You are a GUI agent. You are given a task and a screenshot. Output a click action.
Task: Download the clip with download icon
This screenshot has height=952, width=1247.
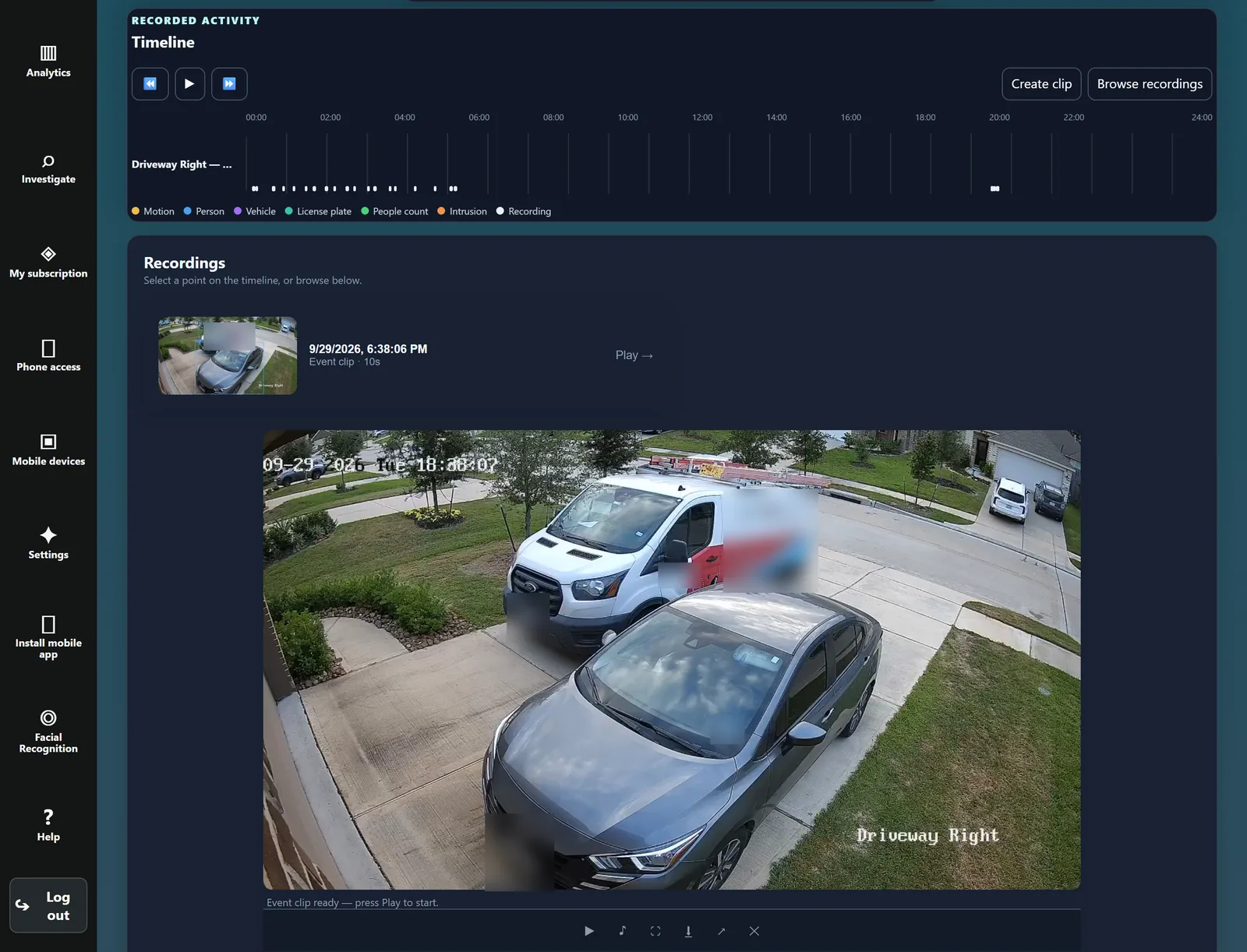point(688,931)
